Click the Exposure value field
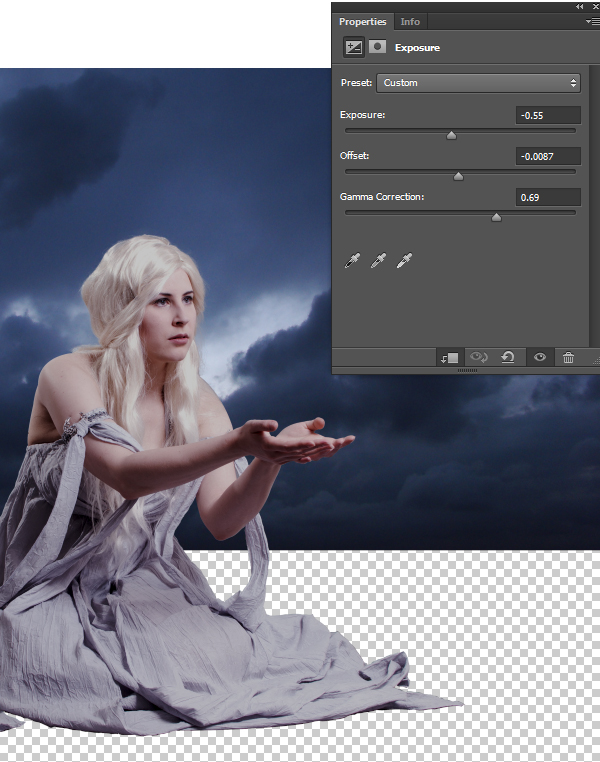The height and width of the screenshot is (762, 600). (548, 115)
